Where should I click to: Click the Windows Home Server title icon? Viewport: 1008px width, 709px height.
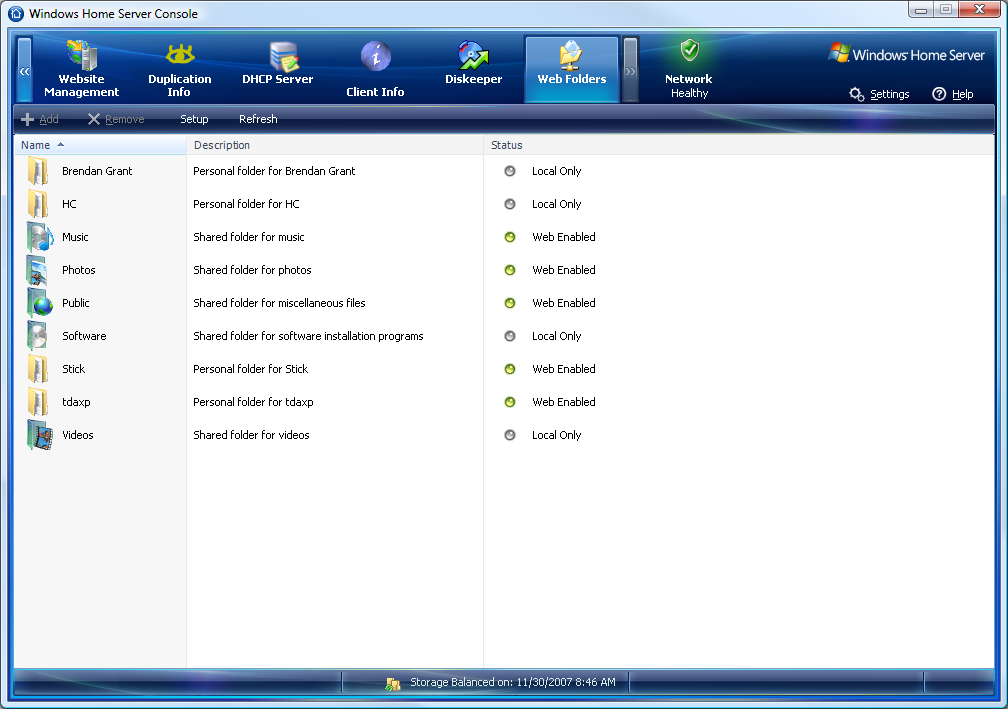16,13
